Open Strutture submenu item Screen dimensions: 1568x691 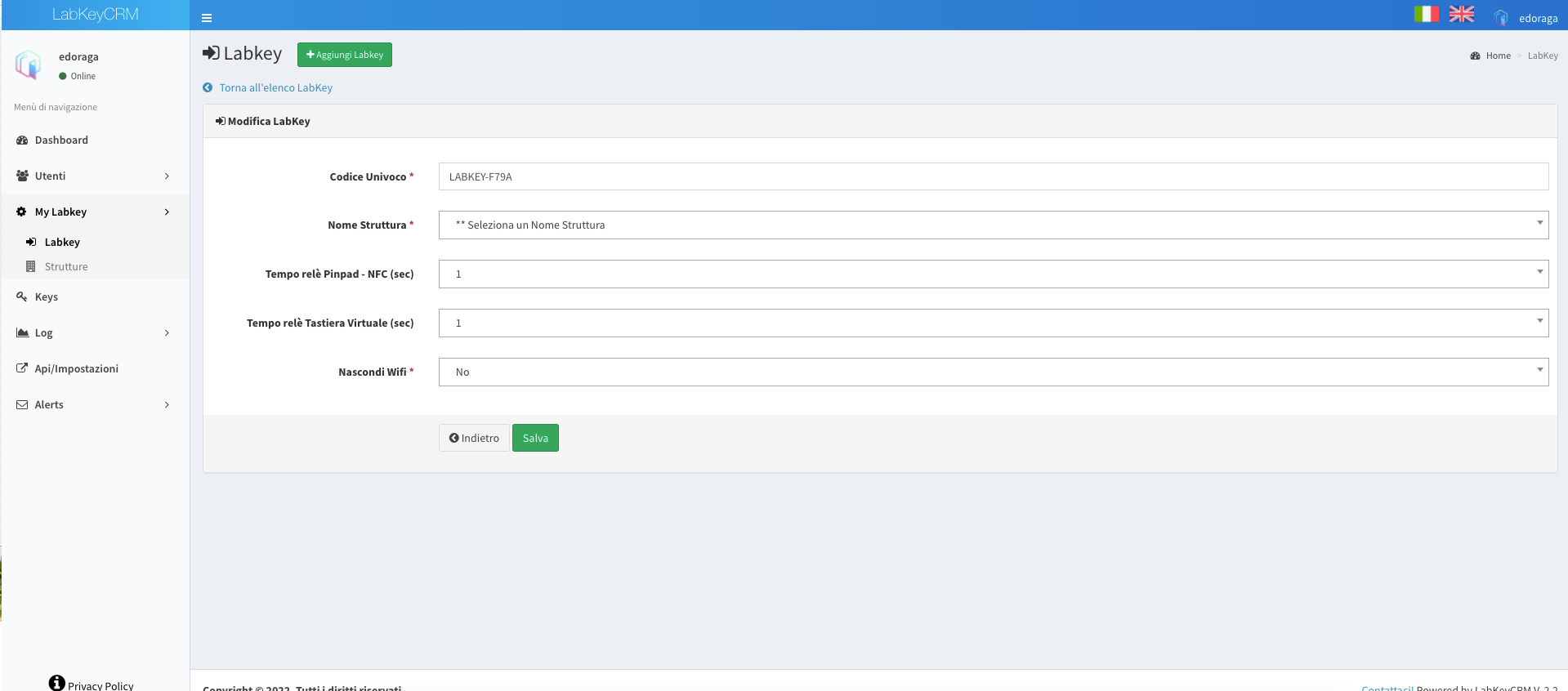pyautogui.click(x=66, y=267)
